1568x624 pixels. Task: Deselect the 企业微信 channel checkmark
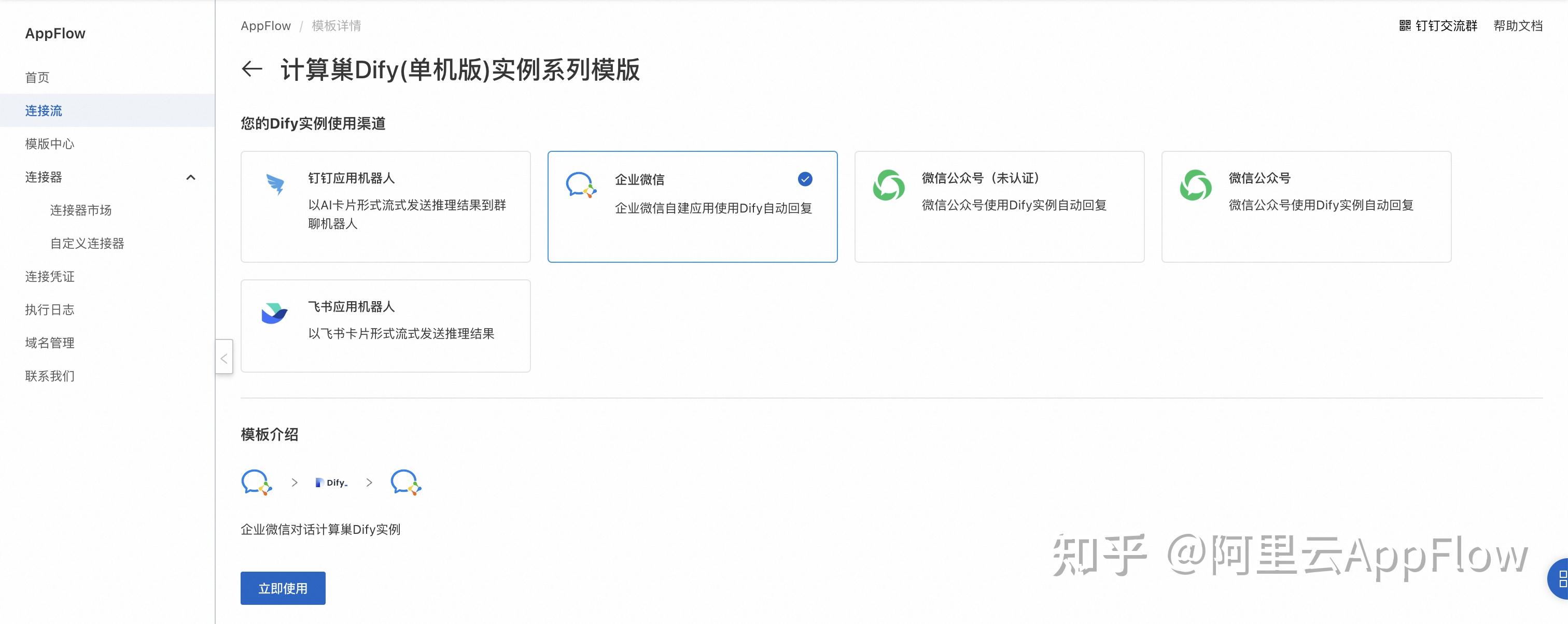pos(805,179)
